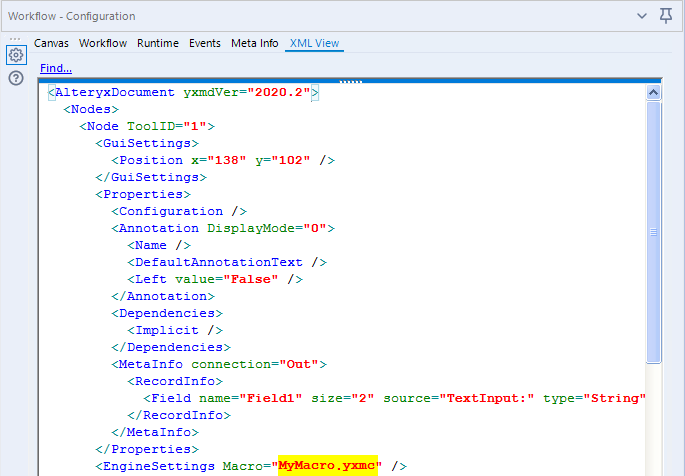Open the configuration gear icon

tap(16, 55)
